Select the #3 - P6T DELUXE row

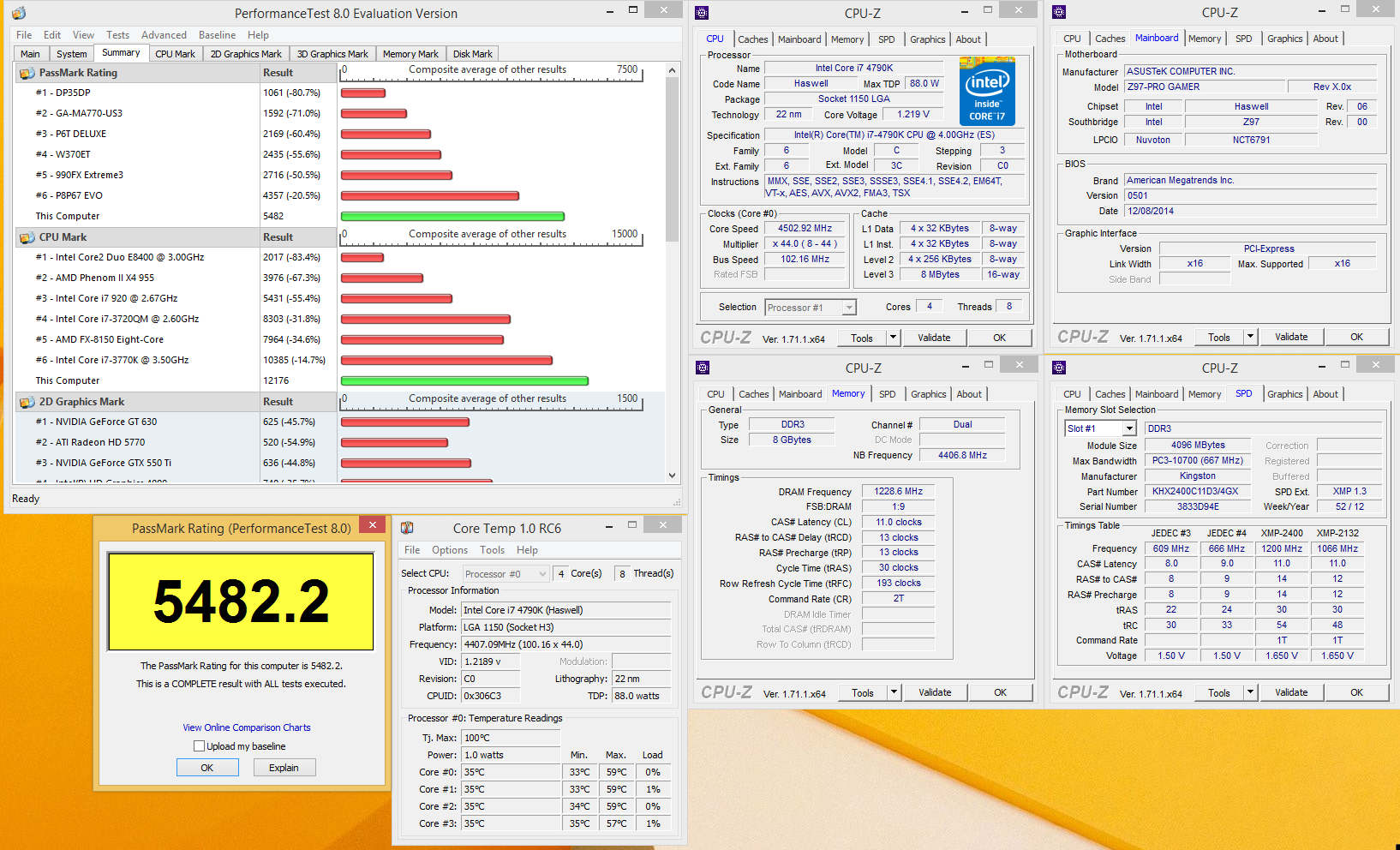click(176, 134)
